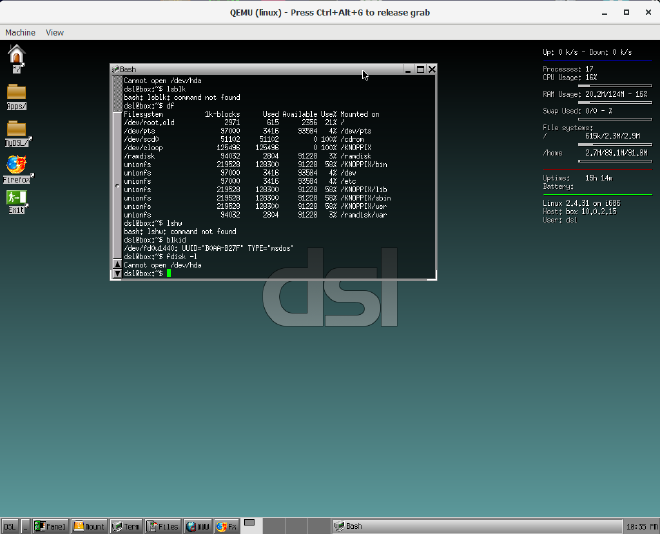Close the QEMU window

[x=648, y=13]
